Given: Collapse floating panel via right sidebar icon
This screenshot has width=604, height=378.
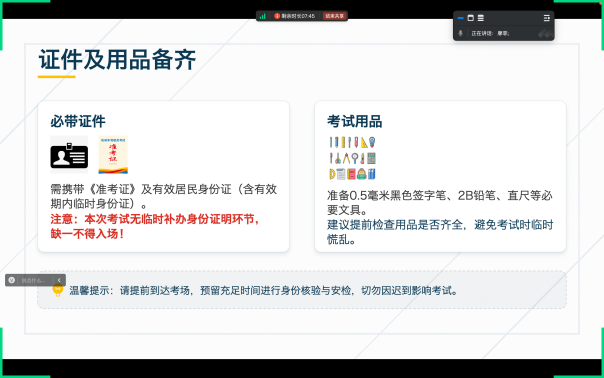Looking at the screenshot, I should [546, 18].
